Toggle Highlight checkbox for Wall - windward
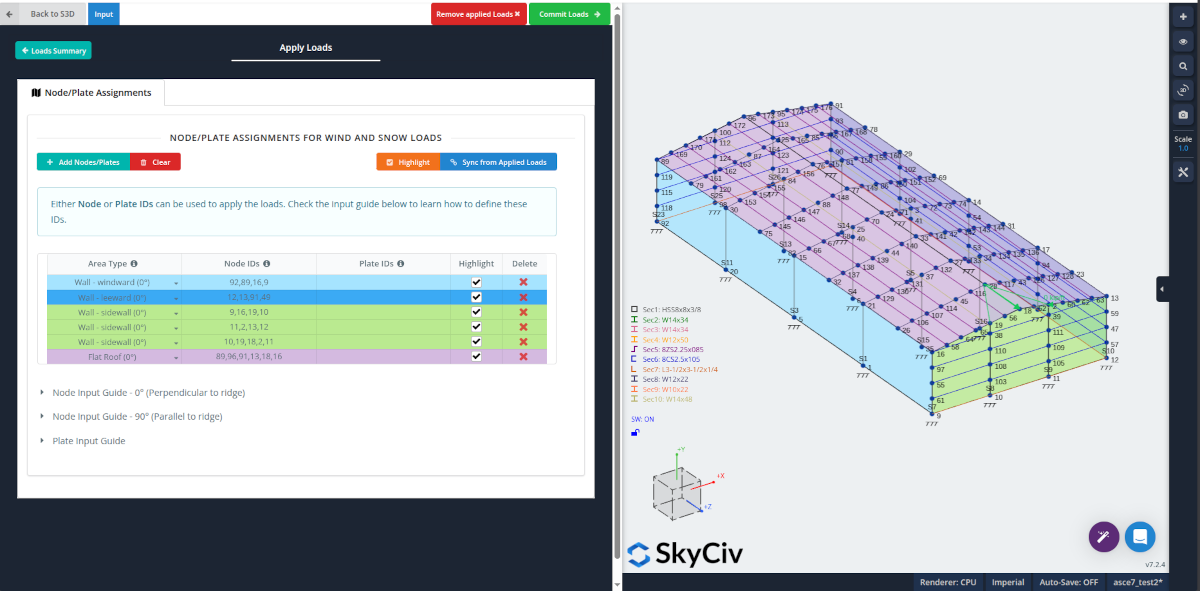 476,283
